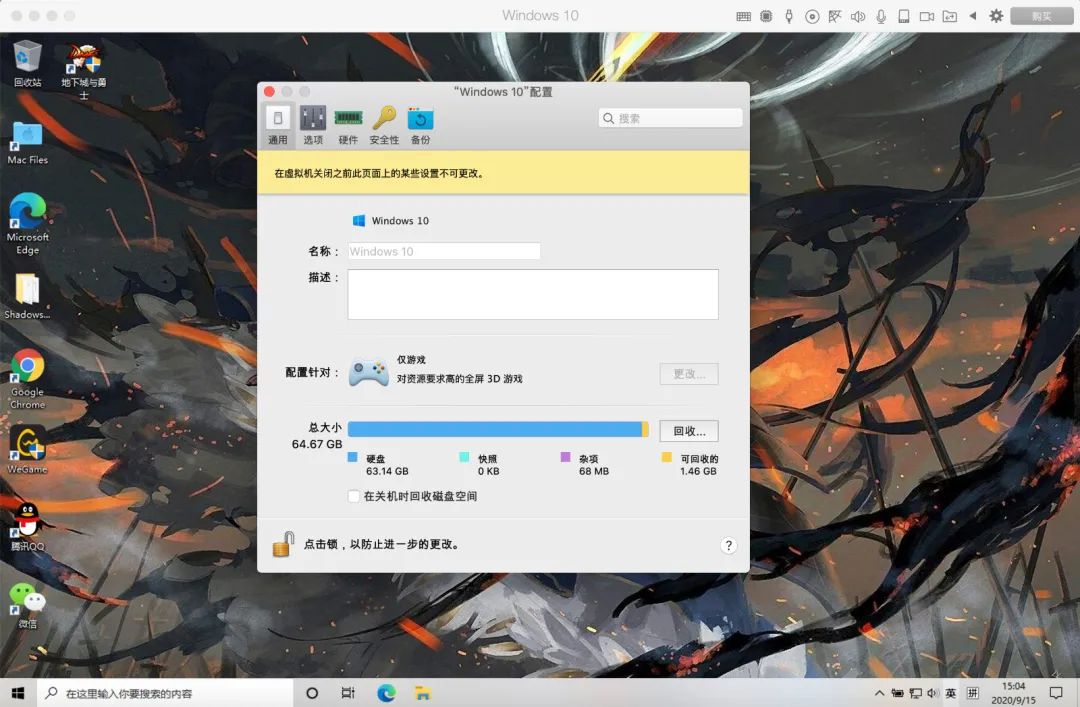The image size is (1080, 707).
Task: Click the game controller profile icon
Action: (368, 372)
